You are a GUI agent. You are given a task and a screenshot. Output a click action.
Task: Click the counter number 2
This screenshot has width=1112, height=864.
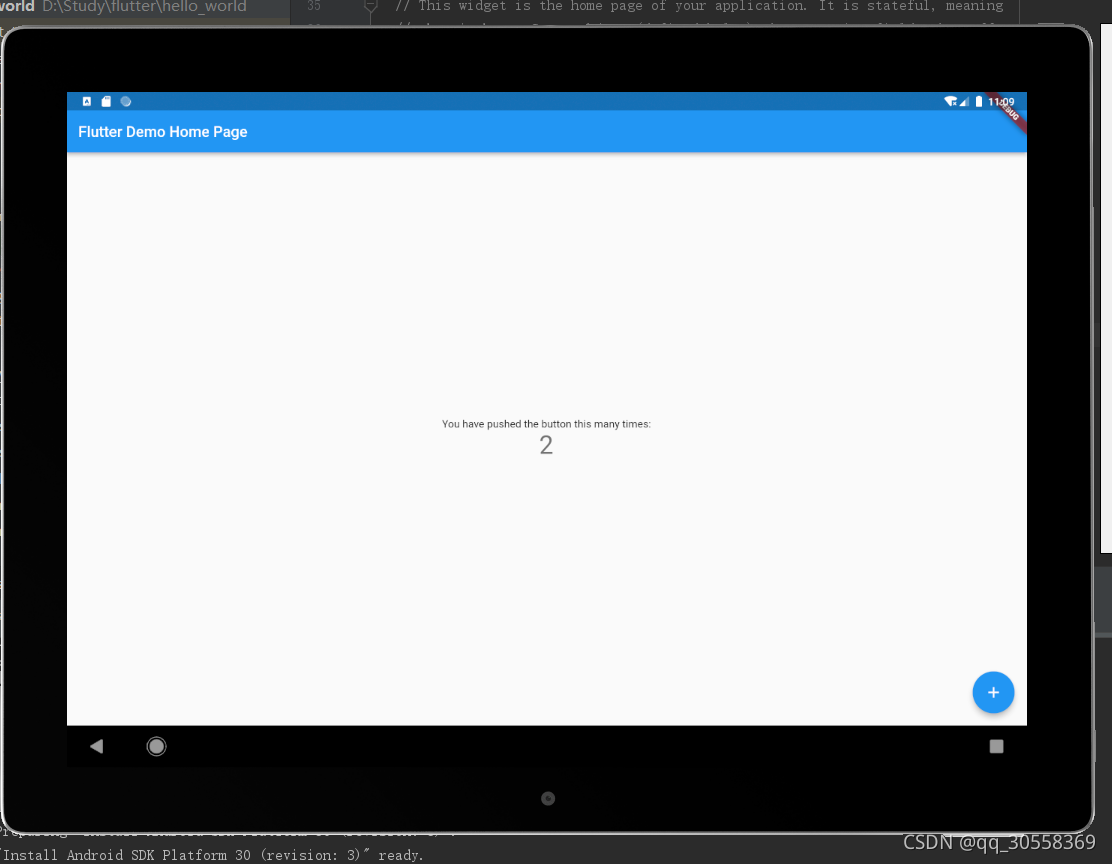[x=546, y=445]
